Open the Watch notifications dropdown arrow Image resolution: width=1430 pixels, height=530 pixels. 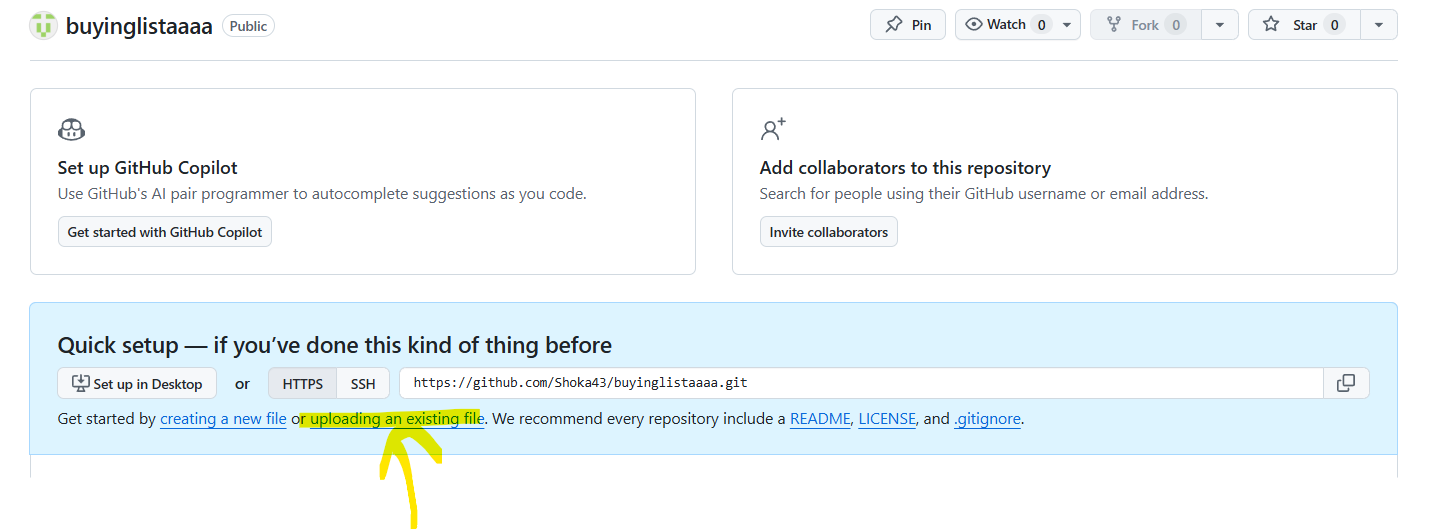[1068, 25]
